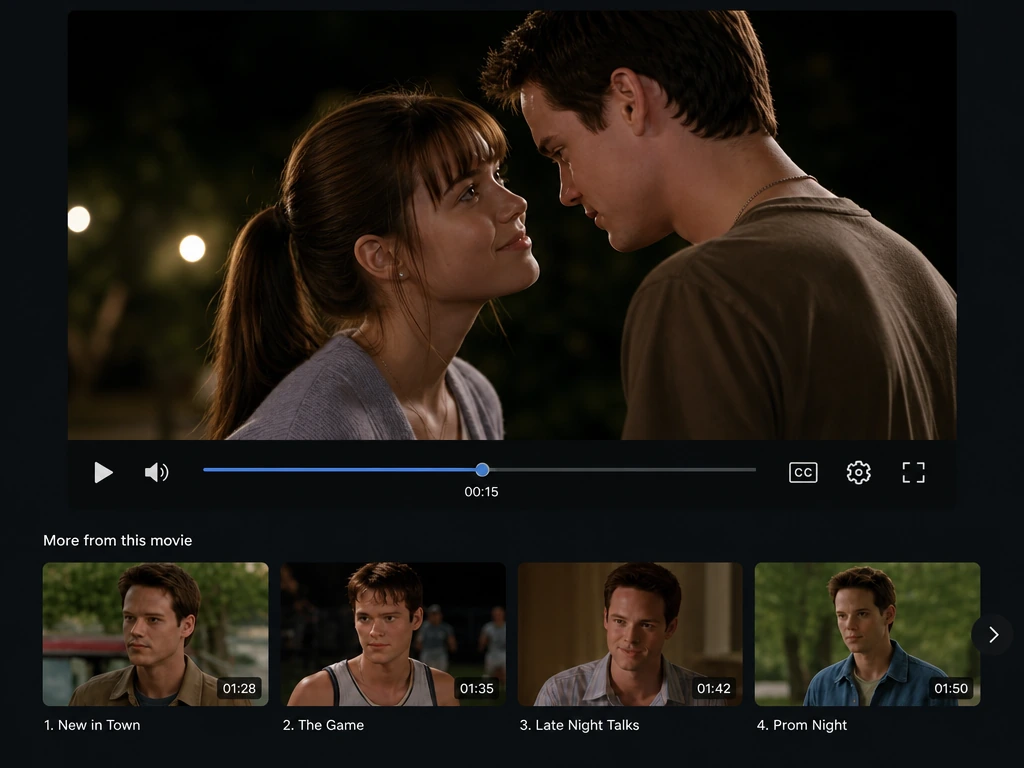This screenshot has width=1024, height=768.
Task: Click the '2. The Game' title
Action: coord(323,725)
